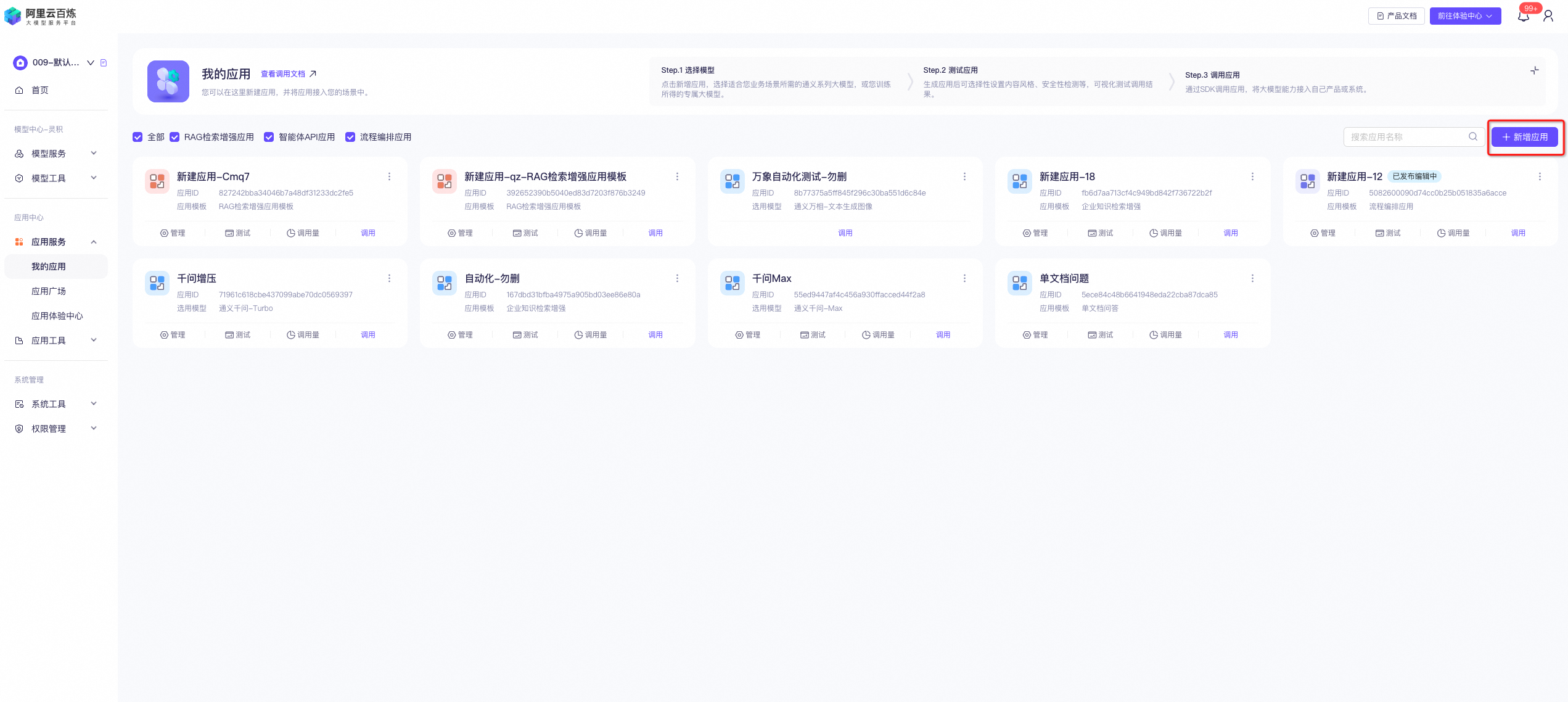Expand the 模型服务 sidebar menu

pyautogui.click(x=56, y=154)
